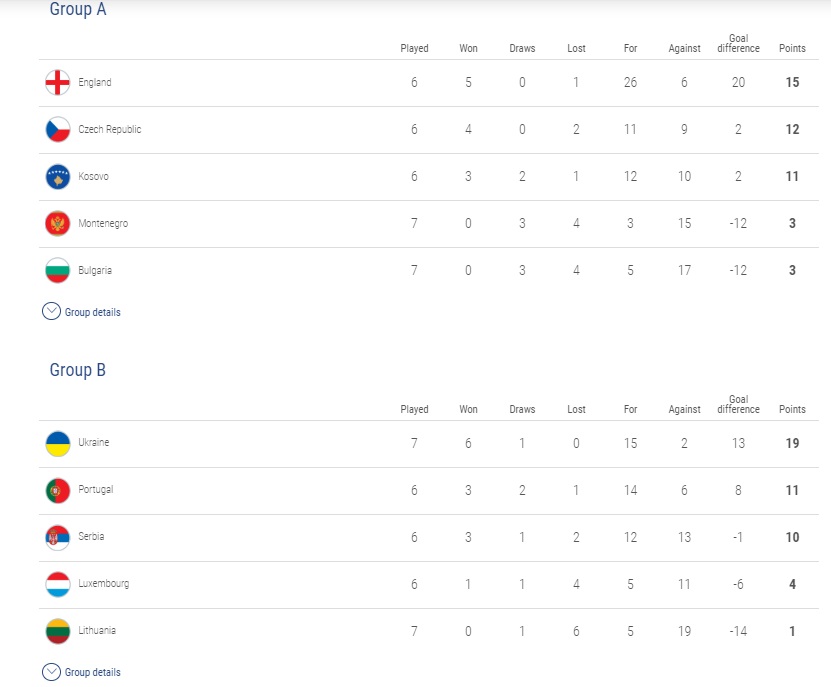Click the Group B heading
Screen dimensions: 831x687
78,370
